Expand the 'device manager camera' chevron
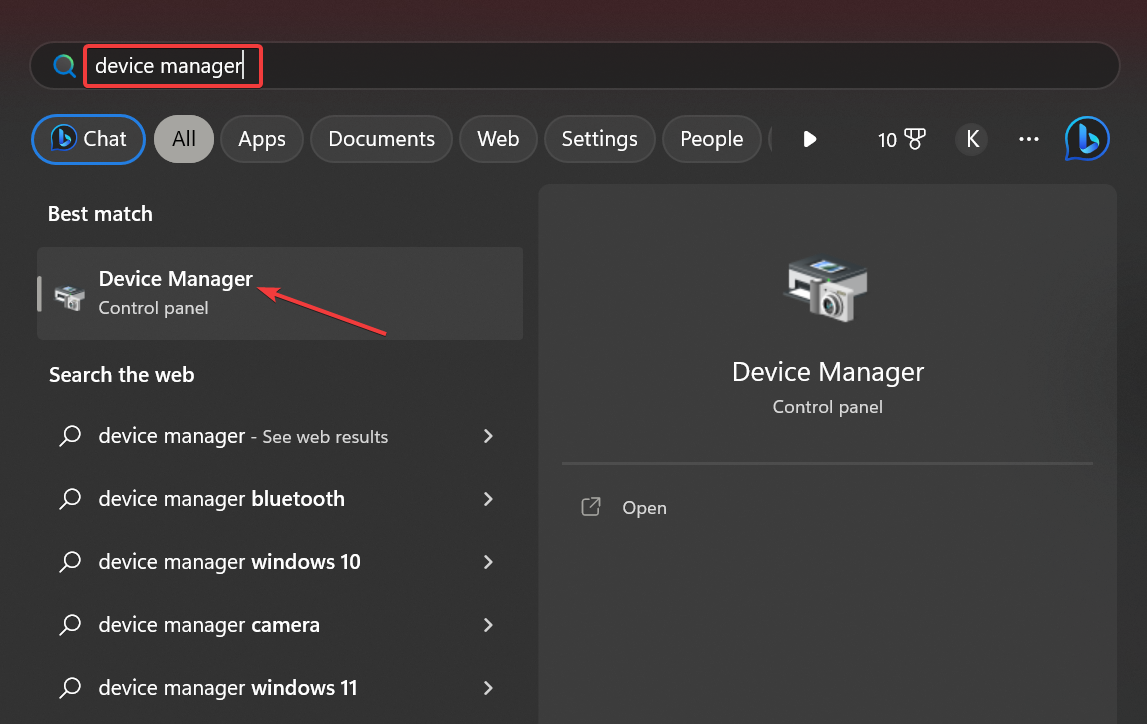This screenshot has height=724, width=1147. pos(488,625)
